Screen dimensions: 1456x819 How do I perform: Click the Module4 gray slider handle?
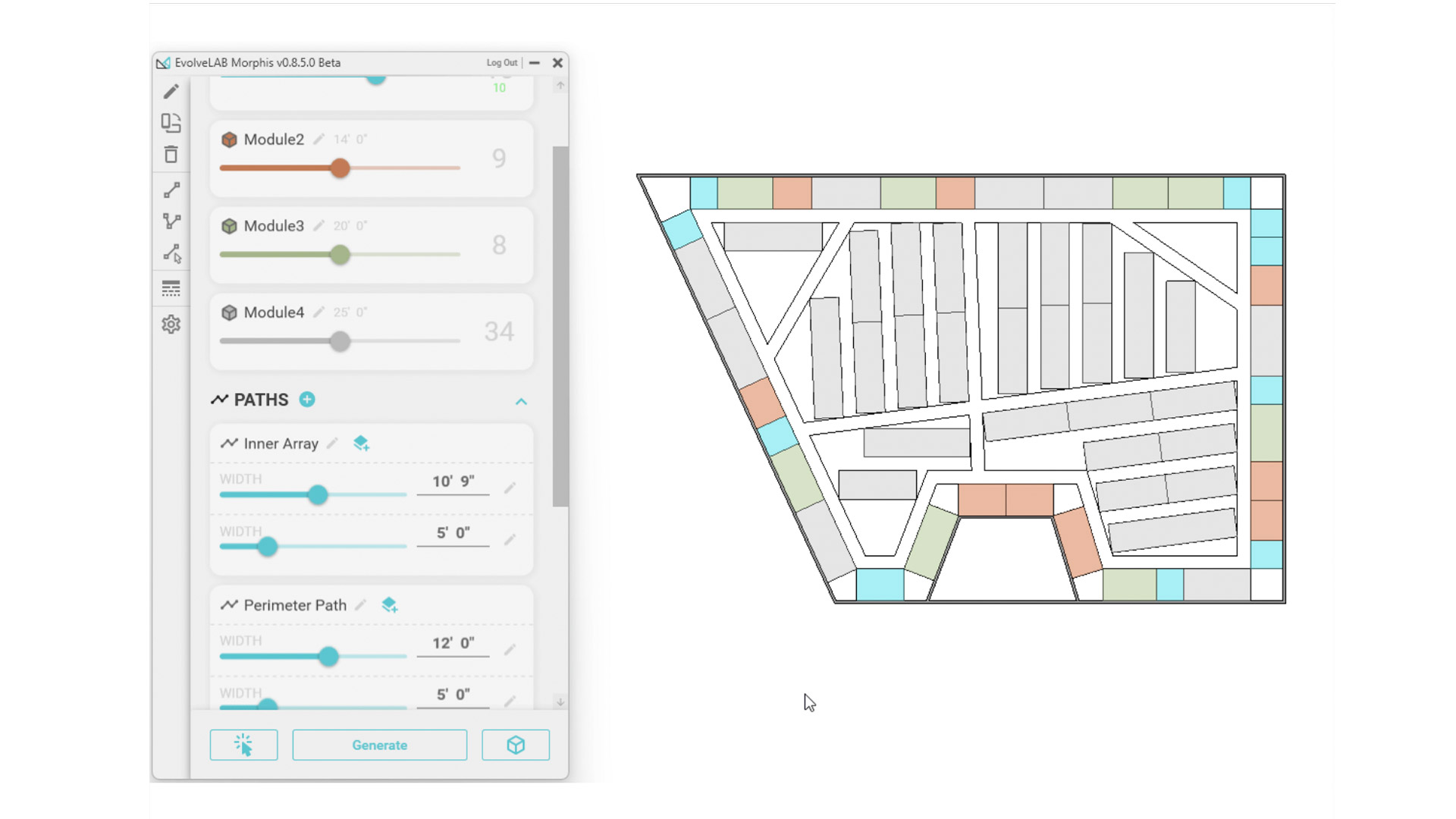point(340,341)
